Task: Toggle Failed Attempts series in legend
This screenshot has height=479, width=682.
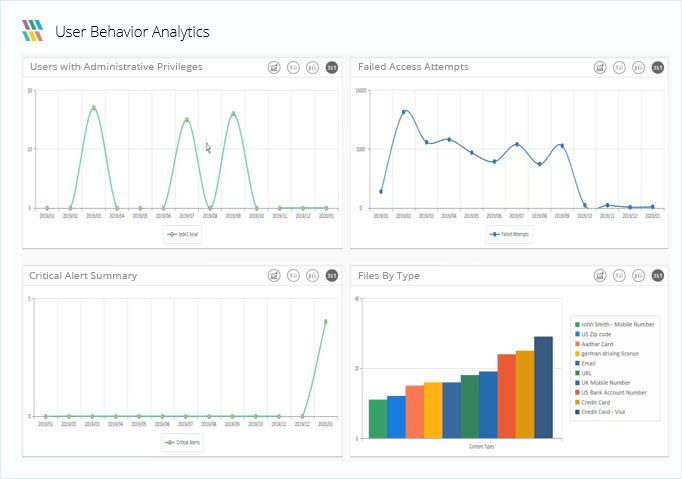Action: pyautogui.click(x=509, y=234)
